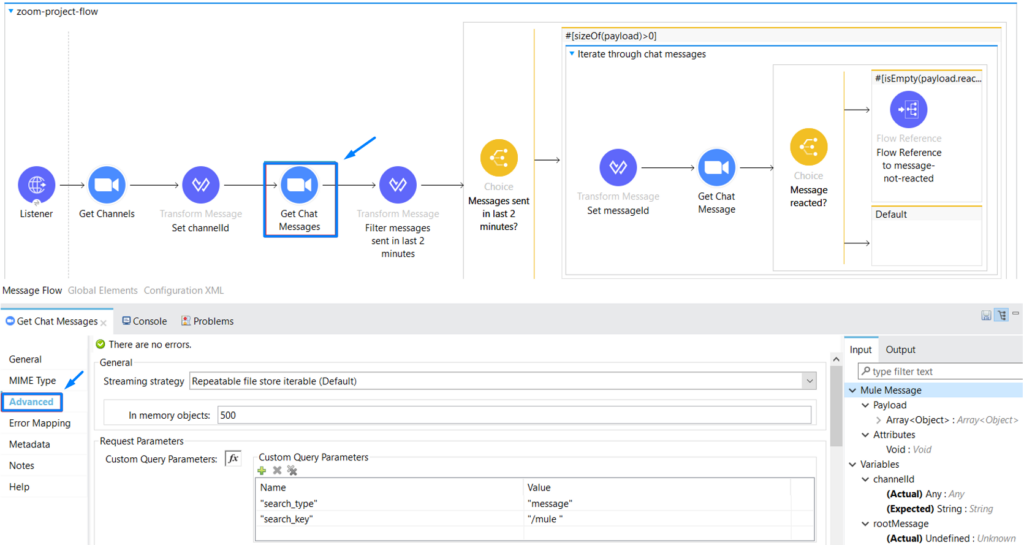Screen dimensions: 1024x545
Task: Open the Streaming strategy dropdown
Action: tap(808, 381)
